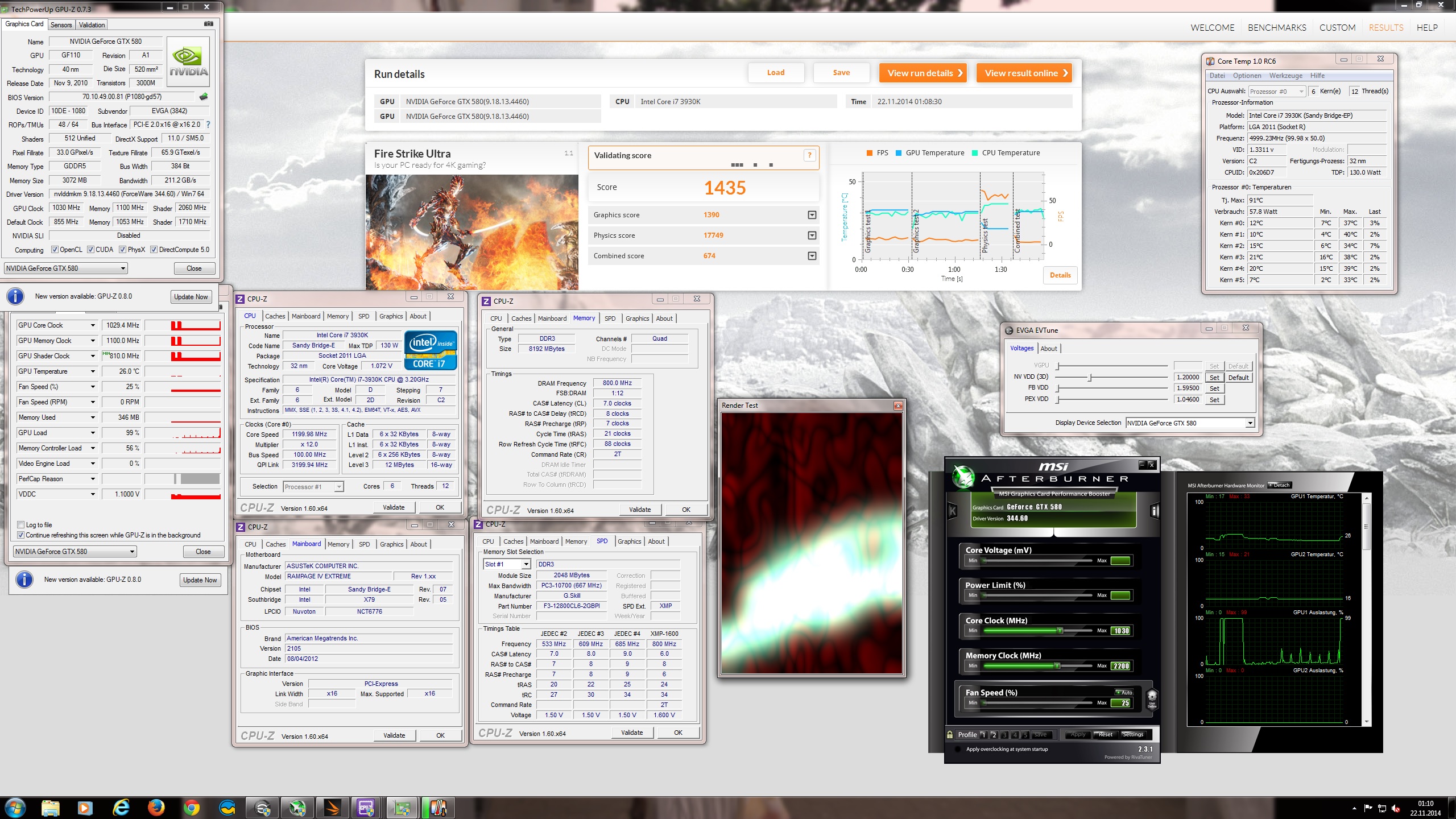Click View run details button
This screenshot has width=1456, height=819.
(x=923, y=73)
